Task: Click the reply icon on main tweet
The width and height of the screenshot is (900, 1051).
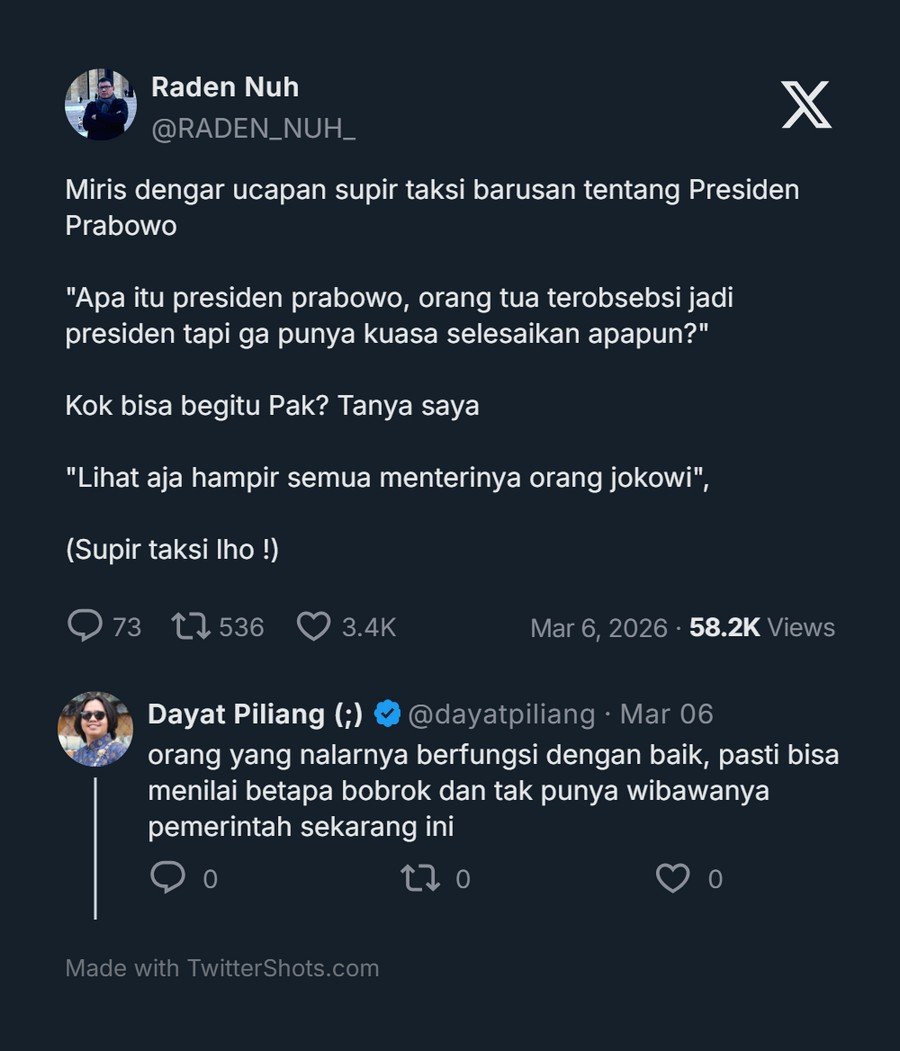Action: pyautogui.click(x=85, y=626)
